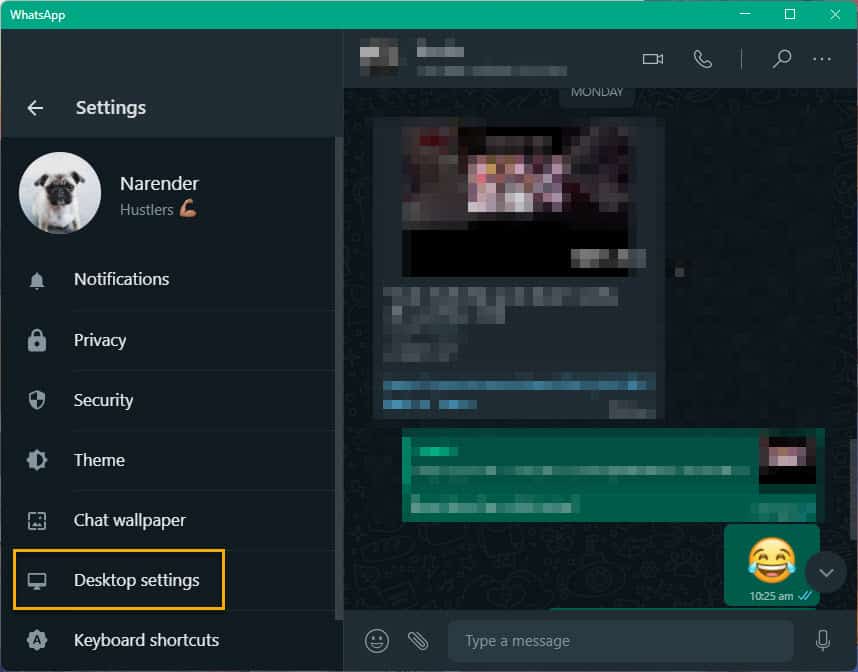The width and height of the screenshot is (858, 672).
Task: Start a video call with the contact
Action: tap(653, 59)
